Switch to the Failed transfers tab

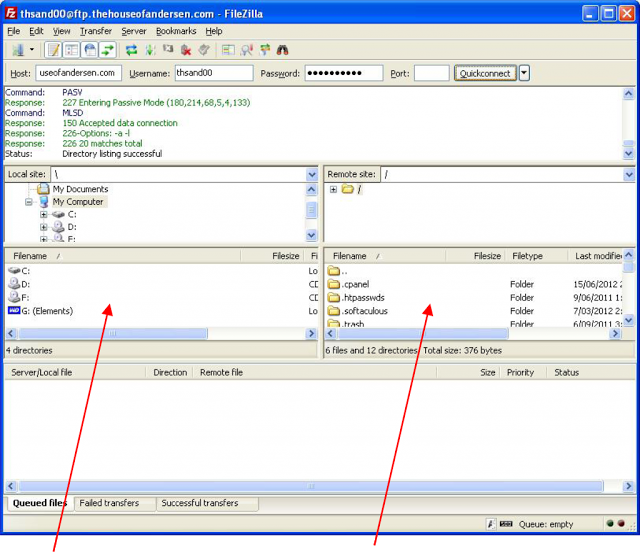click(x=115, y=503)
